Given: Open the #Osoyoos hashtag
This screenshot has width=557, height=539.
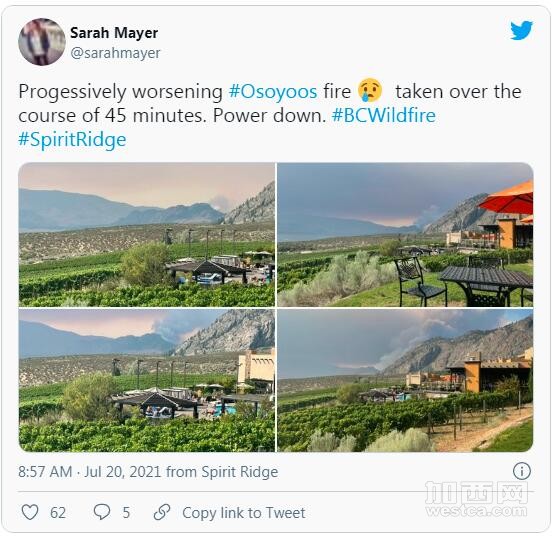Looking at the screenshot, I should (273, 91).
